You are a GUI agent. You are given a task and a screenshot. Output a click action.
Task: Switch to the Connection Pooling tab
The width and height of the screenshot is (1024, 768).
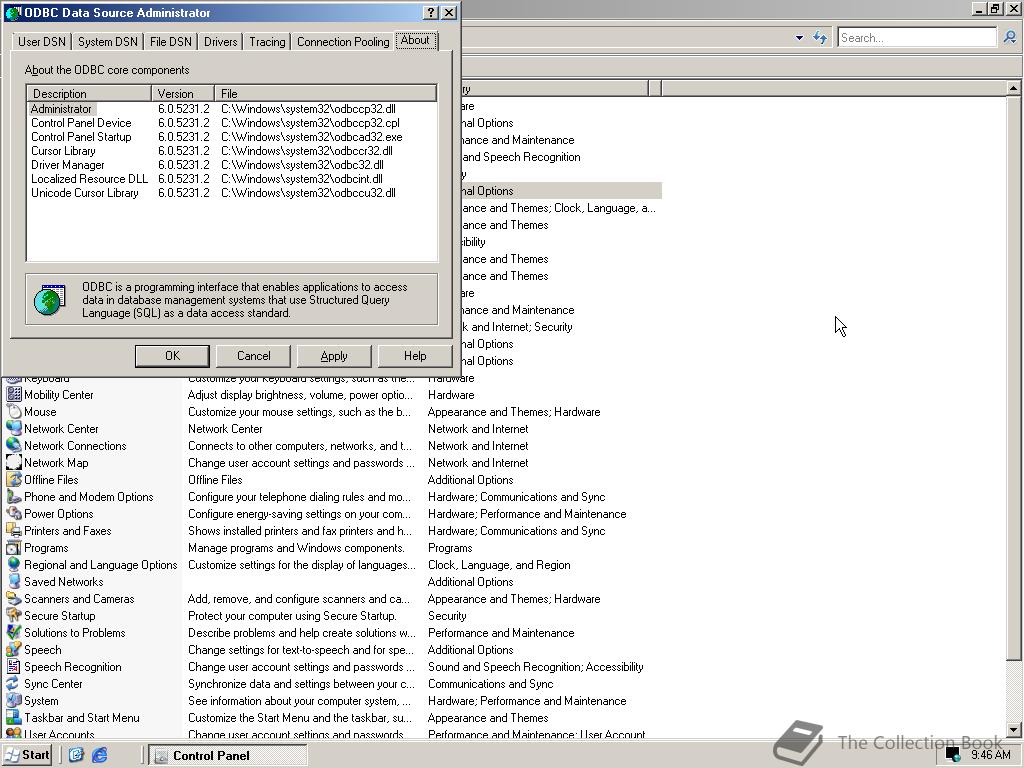343,42
